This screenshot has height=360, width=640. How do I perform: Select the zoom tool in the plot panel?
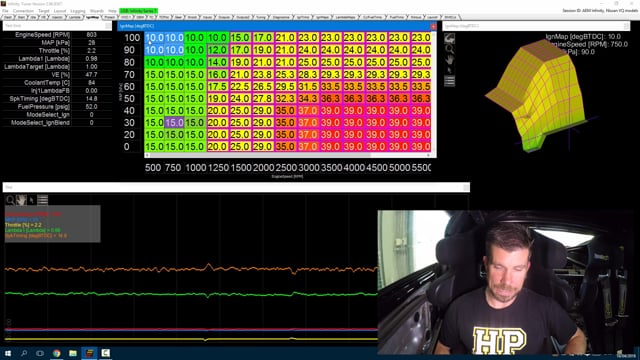11,200
